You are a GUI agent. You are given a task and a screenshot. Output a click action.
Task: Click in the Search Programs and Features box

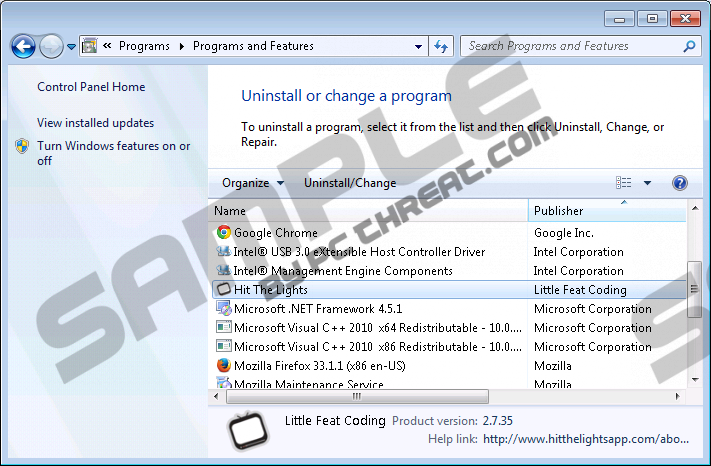[x=570, y=46]
